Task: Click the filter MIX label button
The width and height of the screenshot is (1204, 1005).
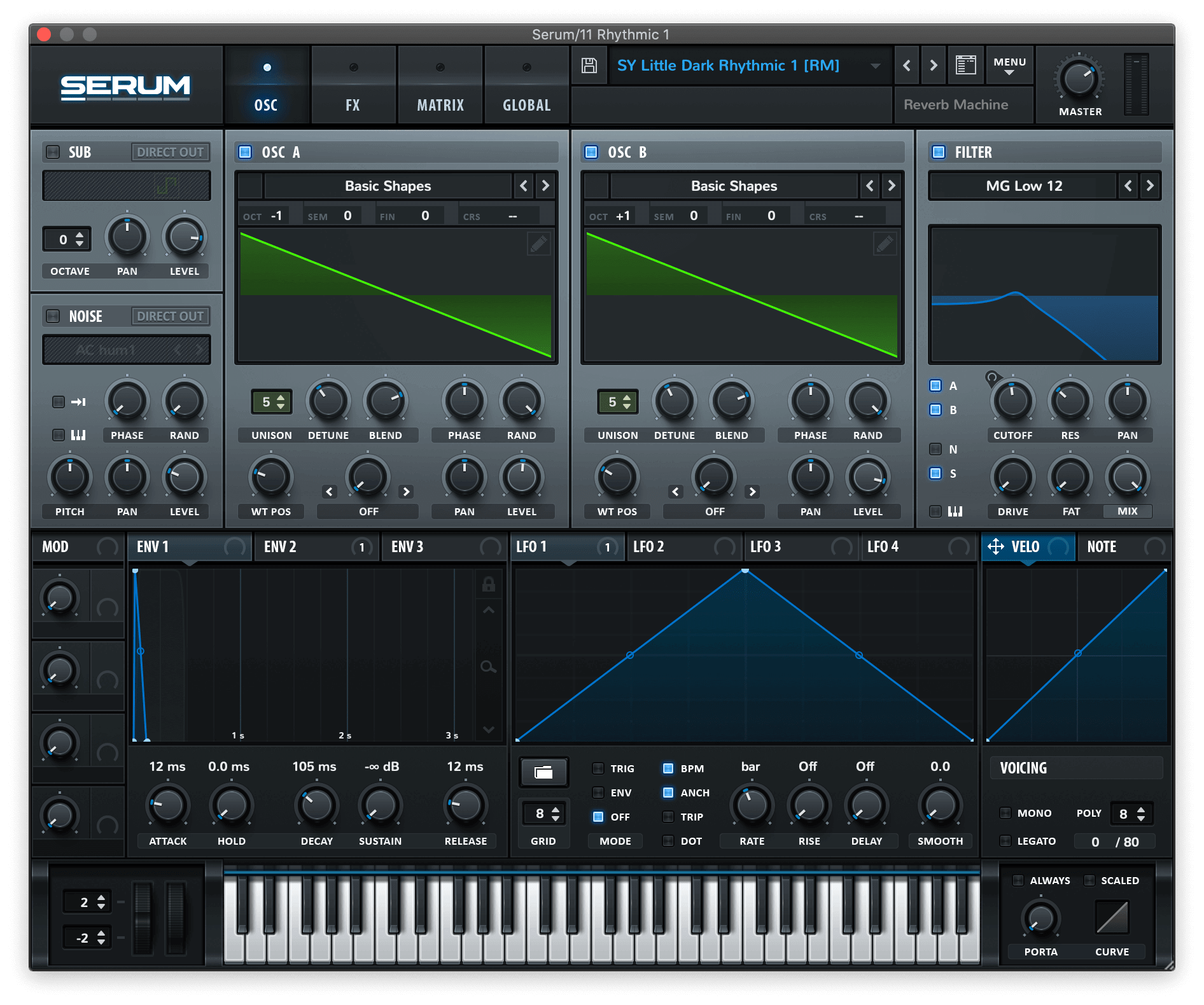Action: [1127, 511]
